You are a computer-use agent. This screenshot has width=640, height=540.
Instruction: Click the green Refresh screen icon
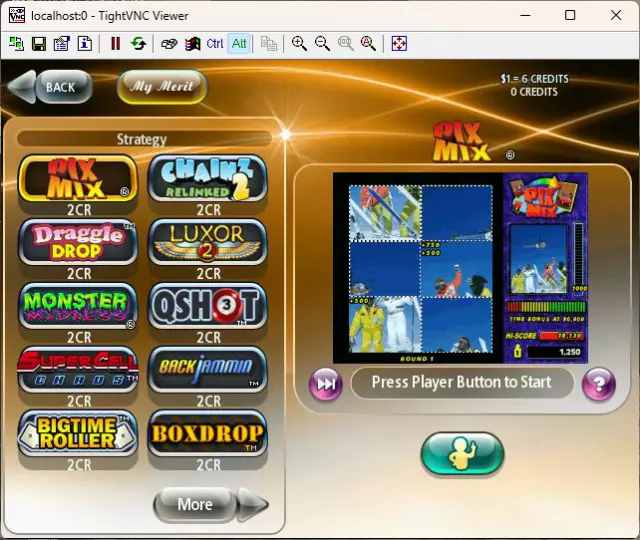pos(139,43)
